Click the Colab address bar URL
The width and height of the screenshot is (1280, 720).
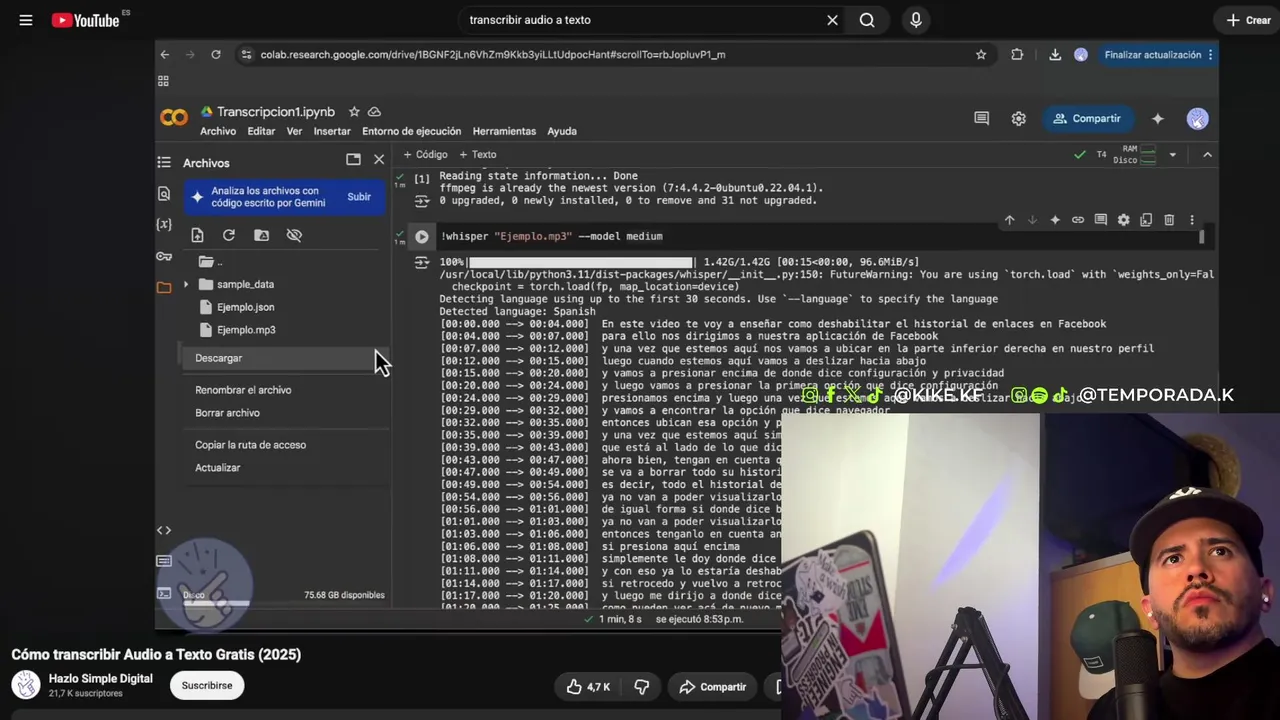coord(493,55)
